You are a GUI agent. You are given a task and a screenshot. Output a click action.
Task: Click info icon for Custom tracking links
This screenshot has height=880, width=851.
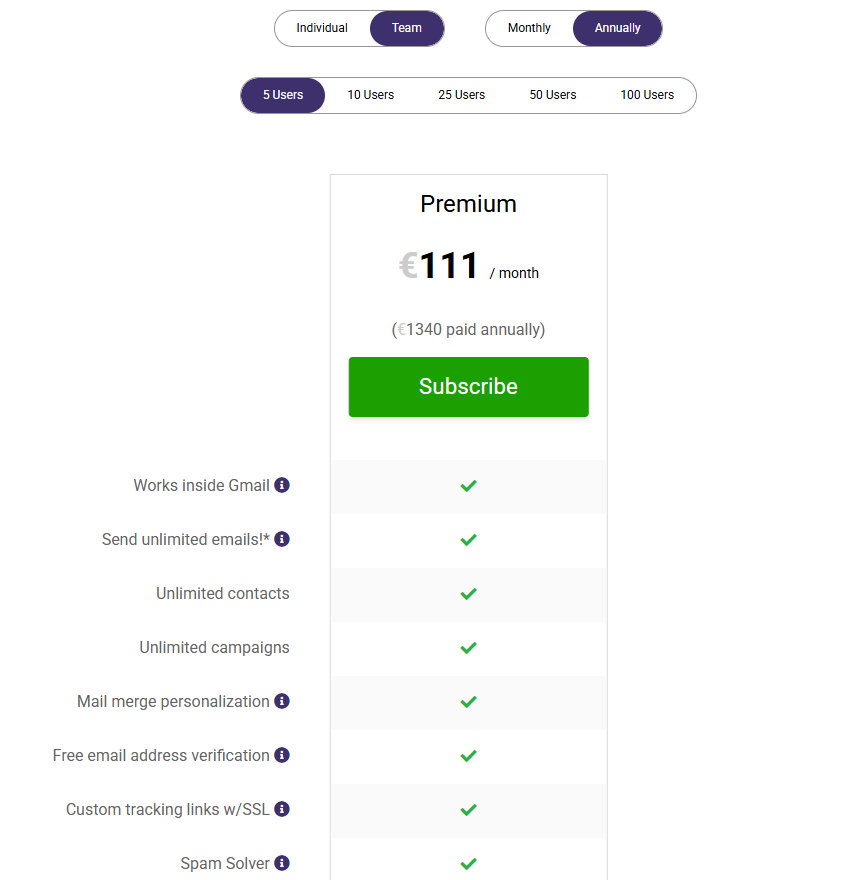coord(282,809)
